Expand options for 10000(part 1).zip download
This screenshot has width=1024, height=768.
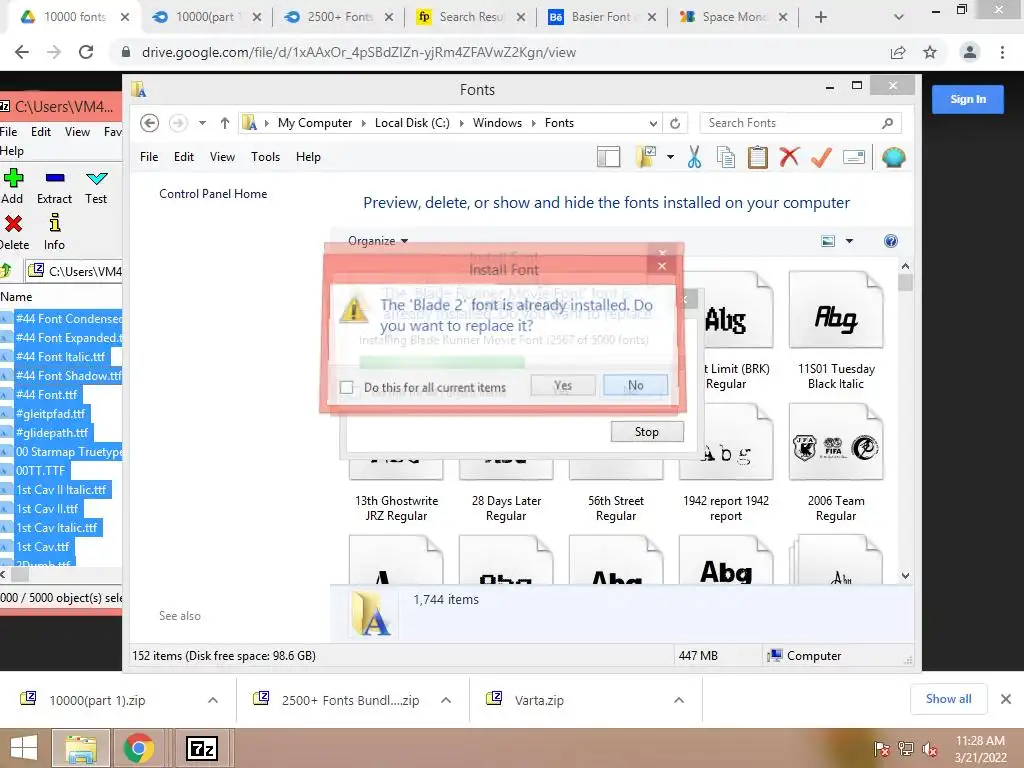point(213,700)
